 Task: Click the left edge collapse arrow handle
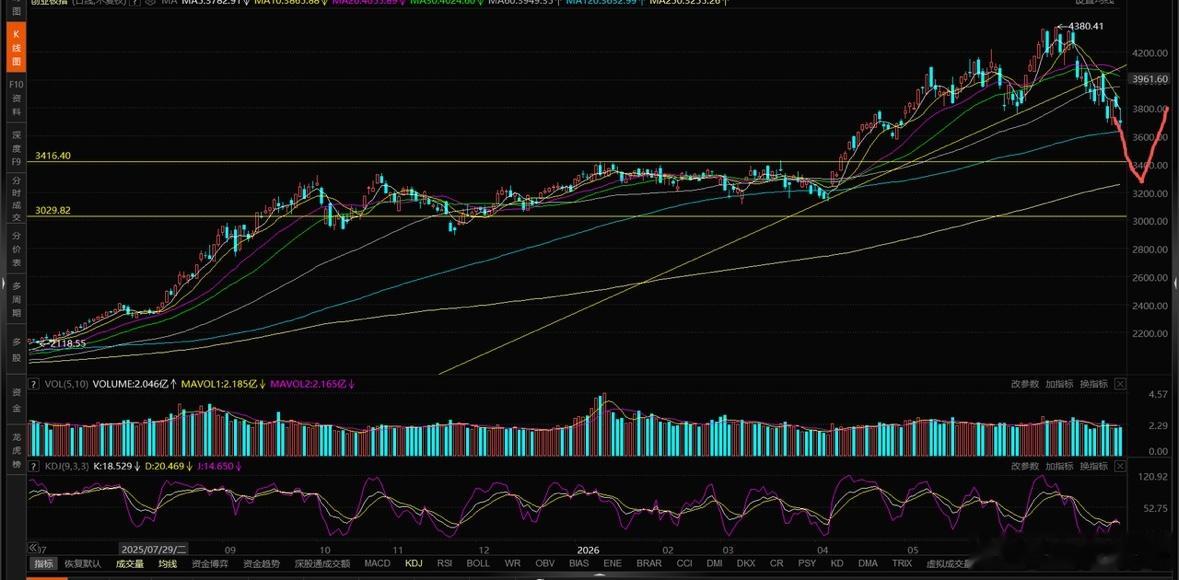click(3, 285)
